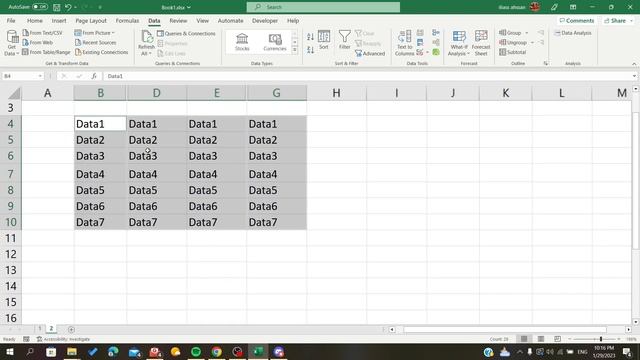Image resolution: width=640 pixels, height=360 pixels.
Task: Open the Comments button
Action: (x=577, y=20)
